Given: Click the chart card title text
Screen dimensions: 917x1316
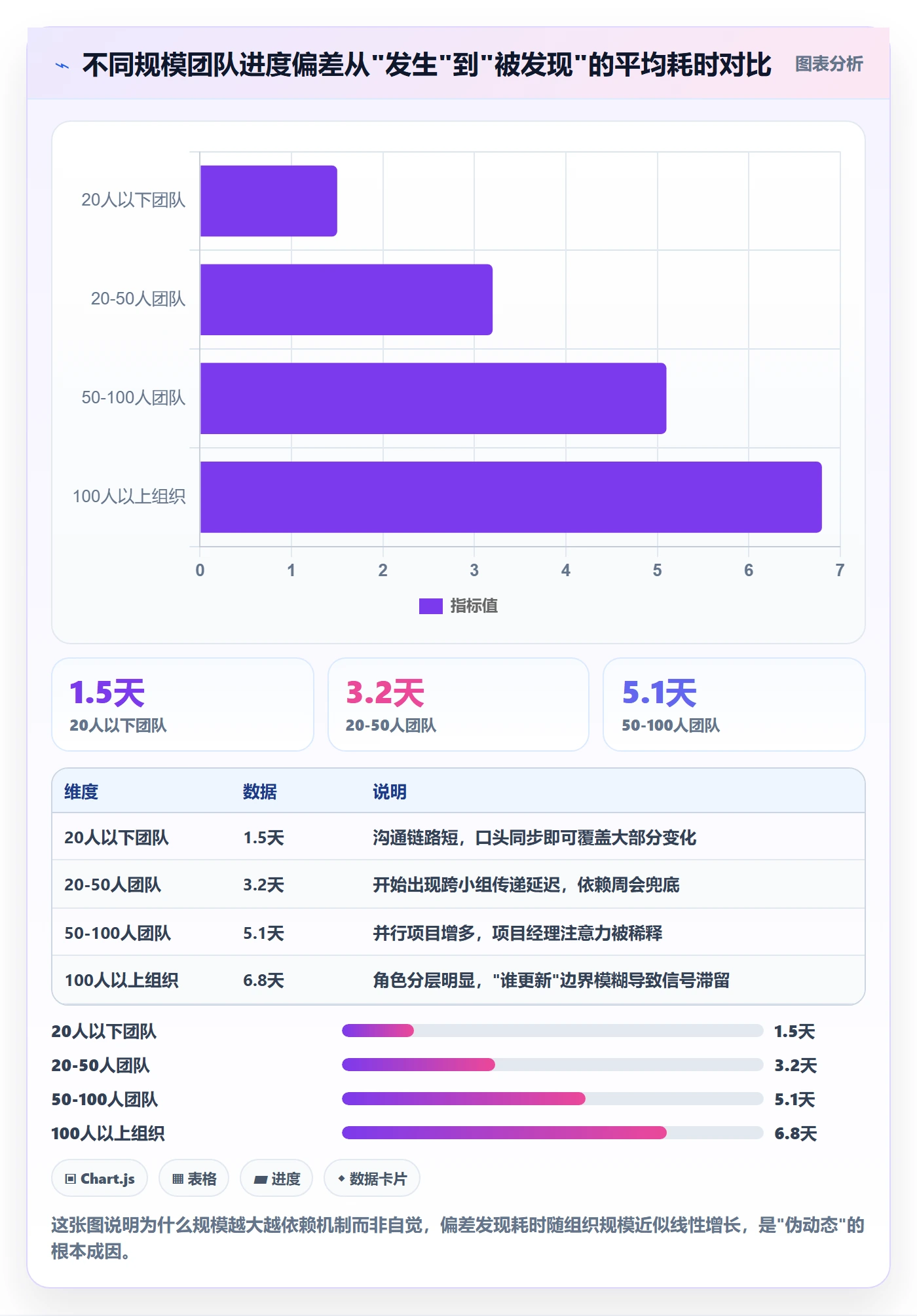Looking at the screenshot, I should [x=427, y=65].
